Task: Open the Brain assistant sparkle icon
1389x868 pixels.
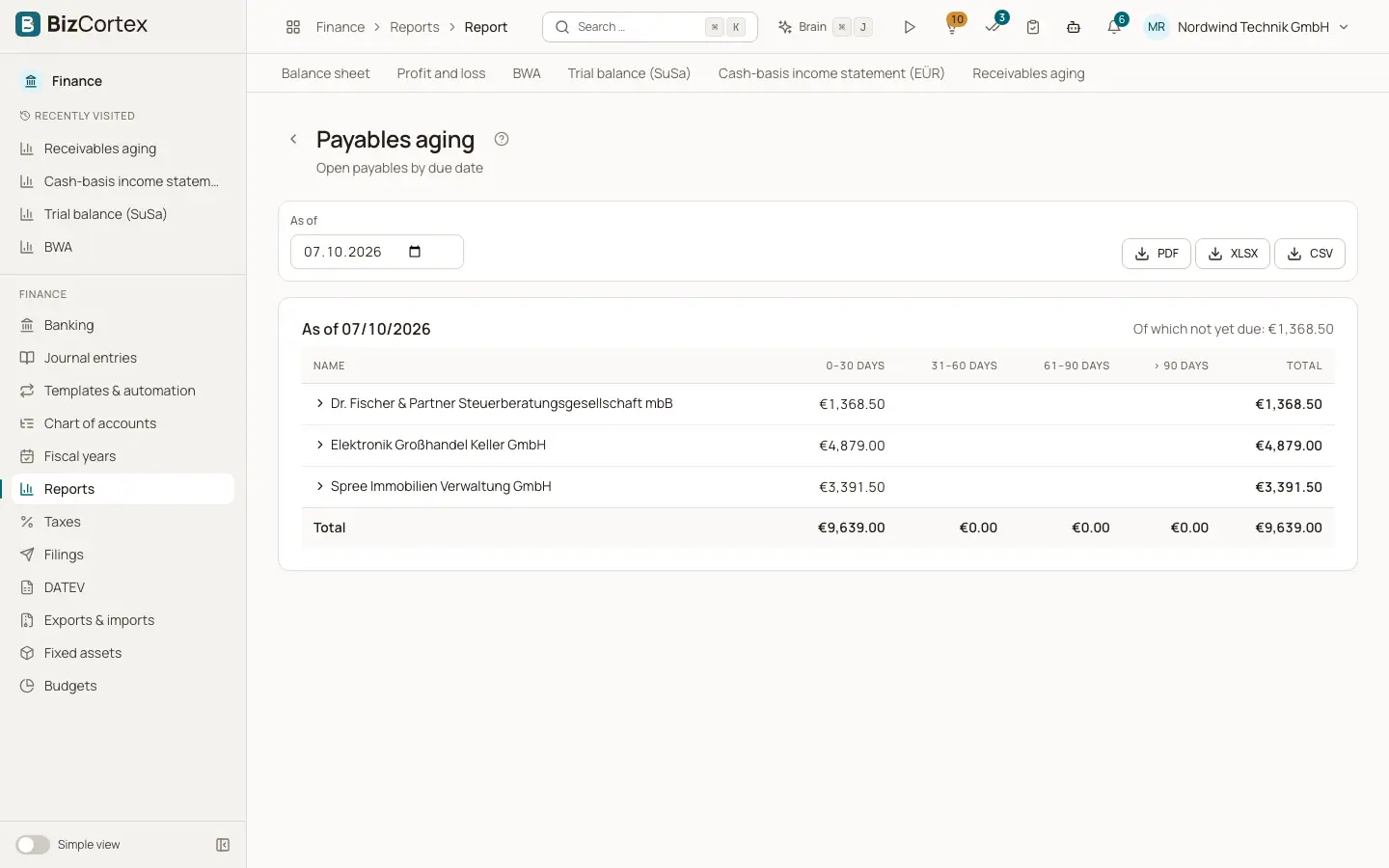Action: coord(785,27)
